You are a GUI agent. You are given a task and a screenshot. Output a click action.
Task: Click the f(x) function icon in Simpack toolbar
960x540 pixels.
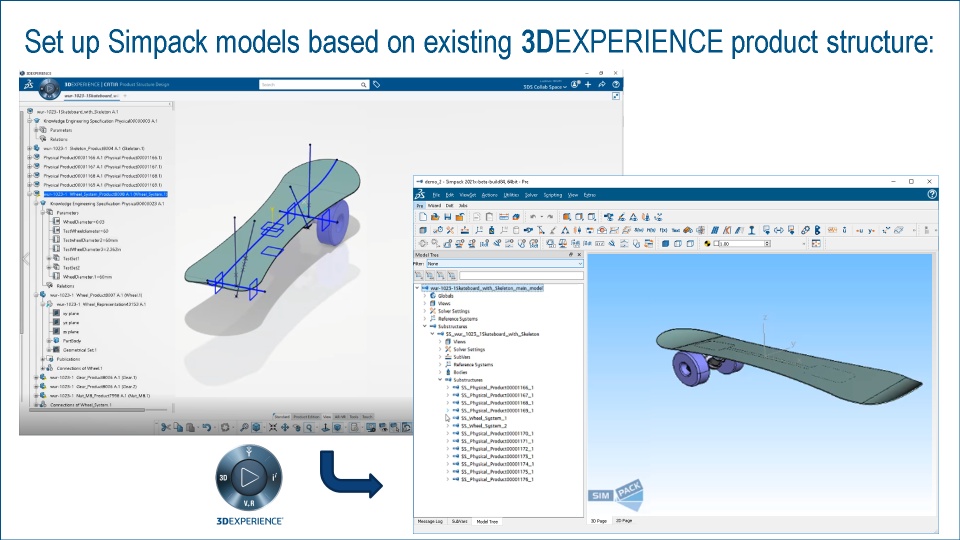tap(664, 230)
